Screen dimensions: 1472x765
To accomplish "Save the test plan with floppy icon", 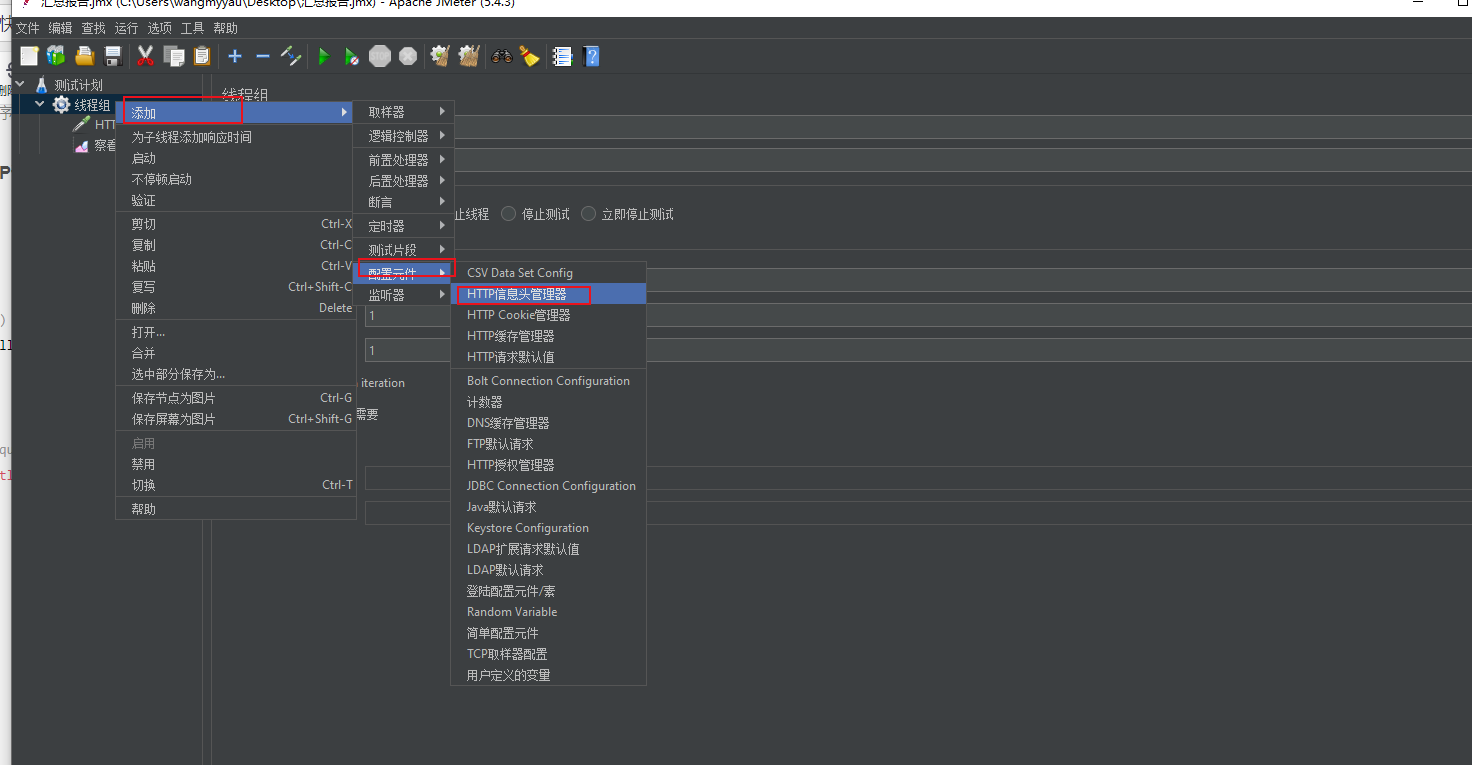I will point(113,57).
